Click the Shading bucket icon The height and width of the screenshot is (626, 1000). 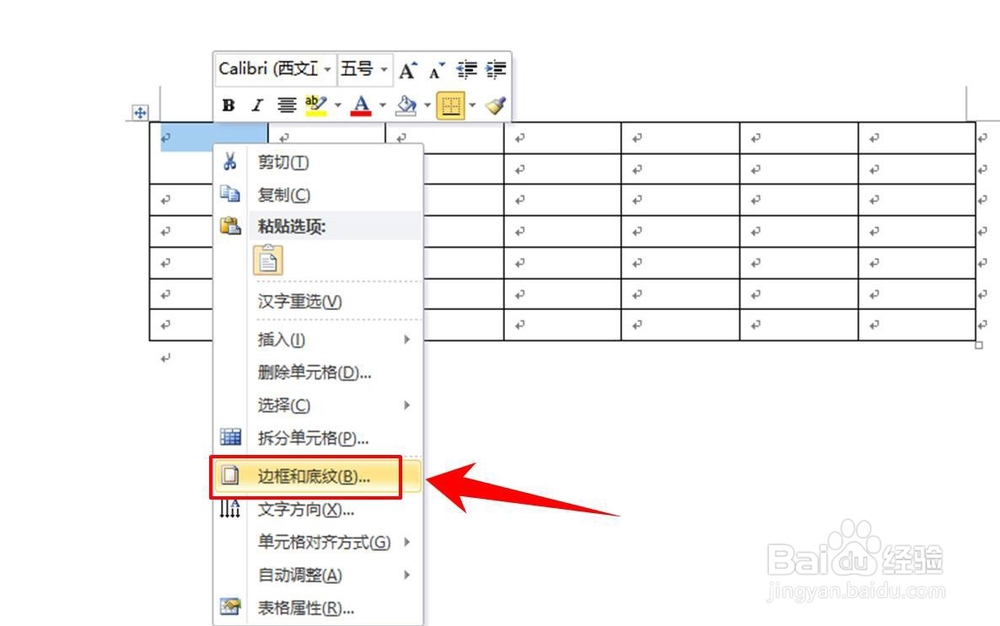point(405,105)
